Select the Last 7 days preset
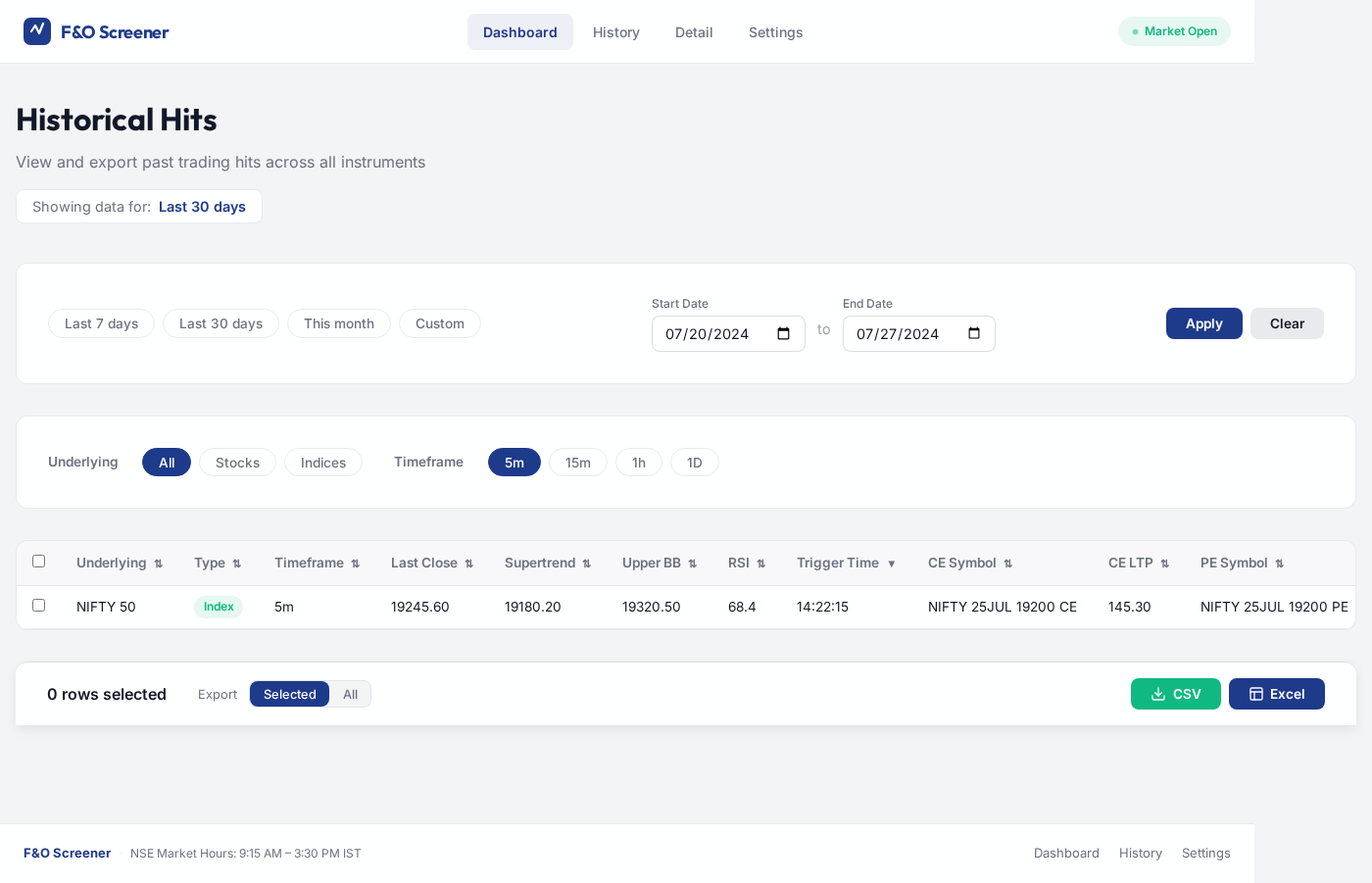Image resolution: width=1372 pixels, height=883 pixels. 101,323
